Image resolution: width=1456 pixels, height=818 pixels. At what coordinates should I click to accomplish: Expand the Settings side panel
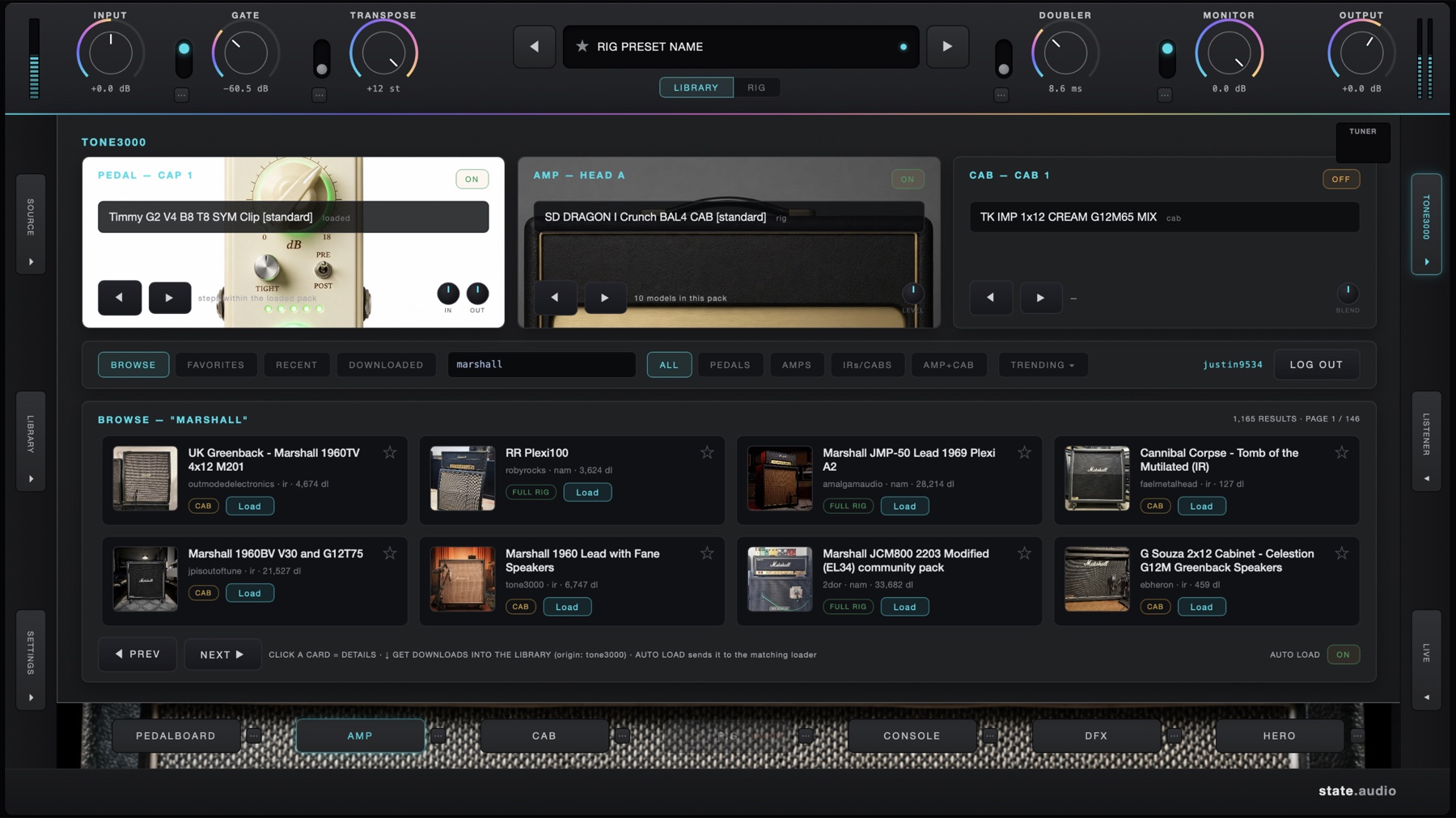31,659
